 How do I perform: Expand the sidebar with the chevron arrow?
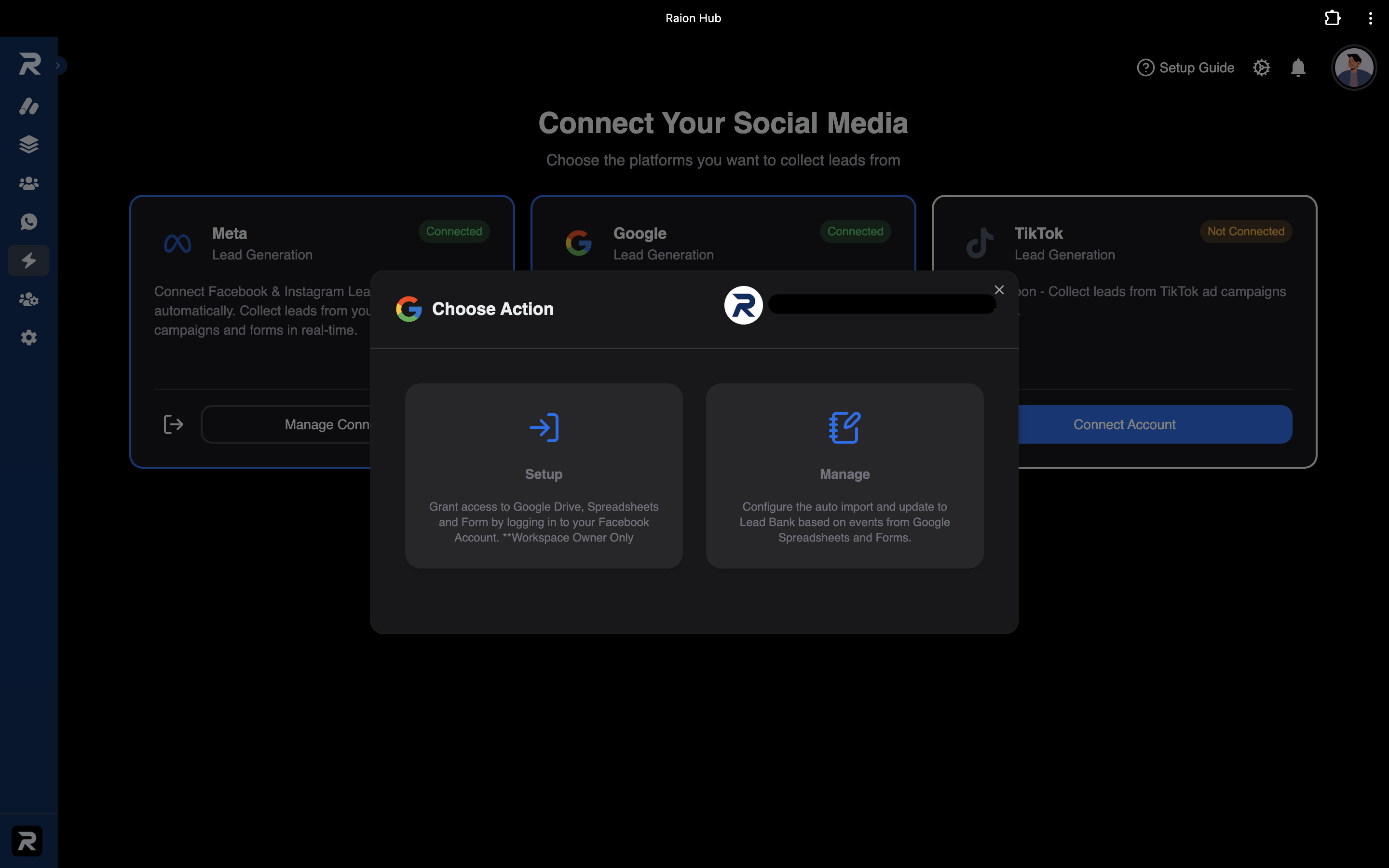click(58, 66)
